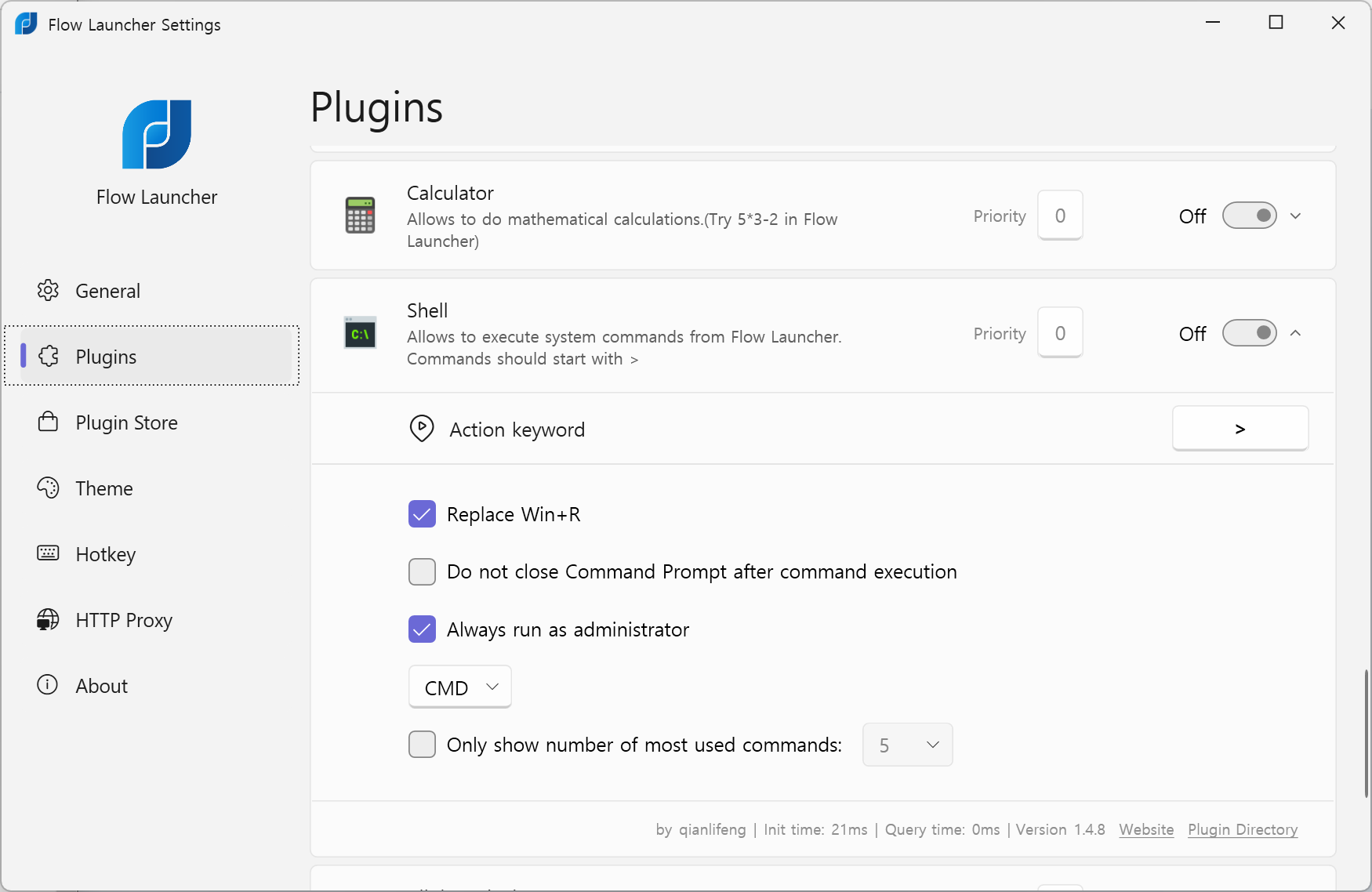Select the General settings gear icon

pyautogui.click(x=48, y=290)
